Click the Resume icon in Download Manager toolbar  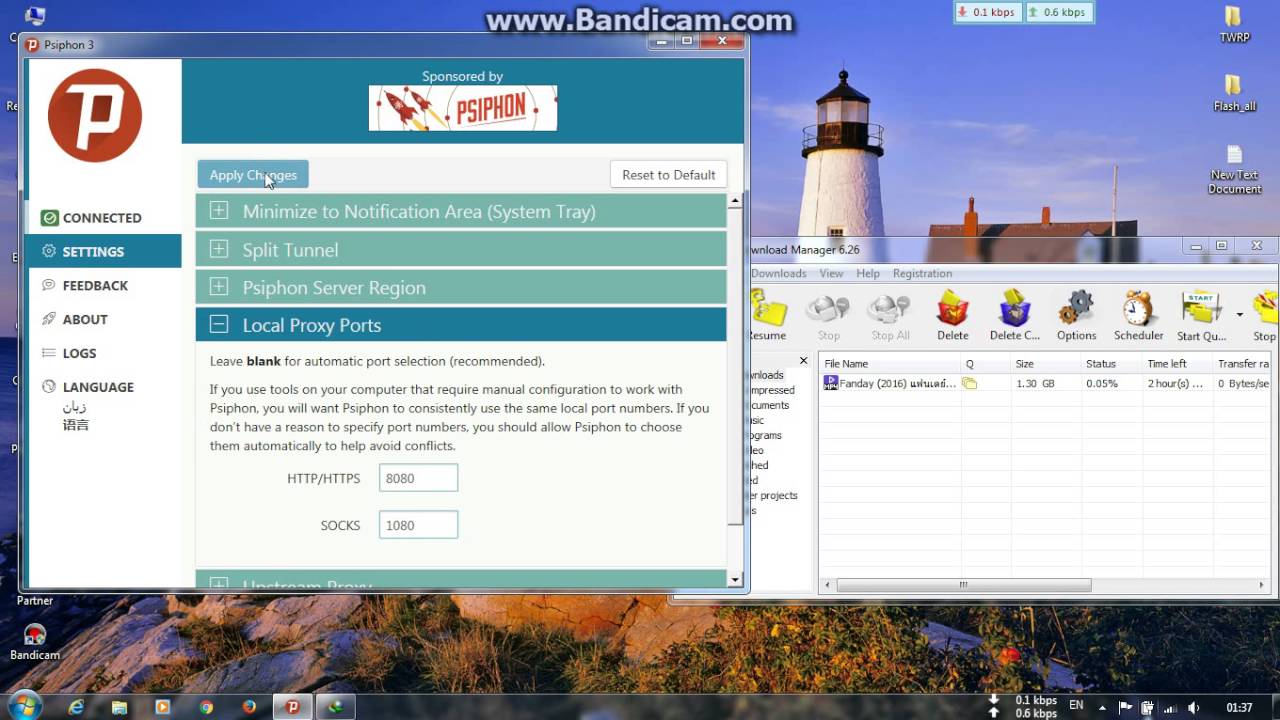(769, 315)
